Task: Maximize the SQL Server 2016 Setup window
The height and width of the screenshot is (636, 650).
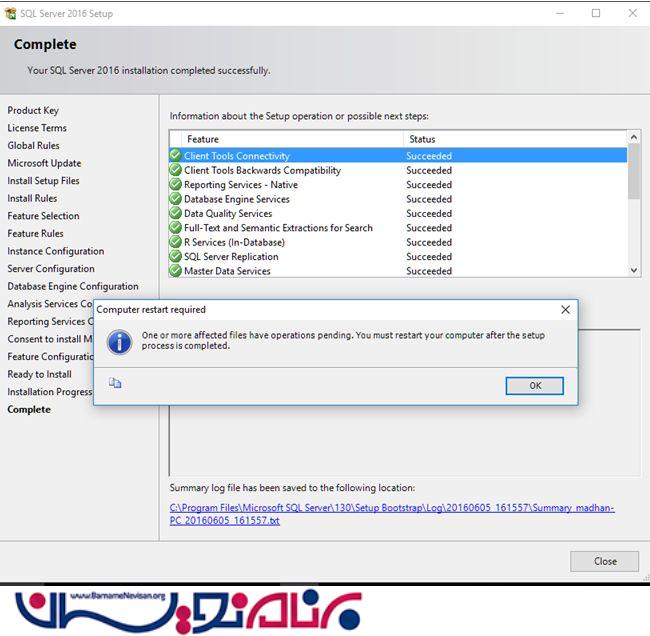Action: tap(596, 13)
